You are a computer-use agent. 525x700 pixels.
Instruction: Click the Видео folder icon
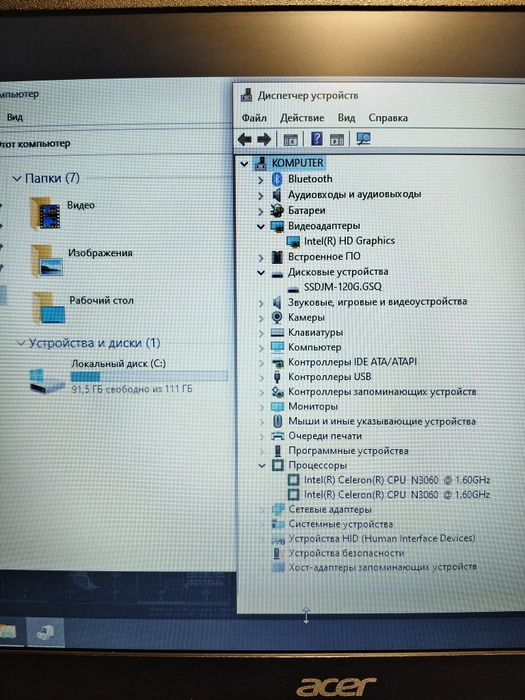45,213
